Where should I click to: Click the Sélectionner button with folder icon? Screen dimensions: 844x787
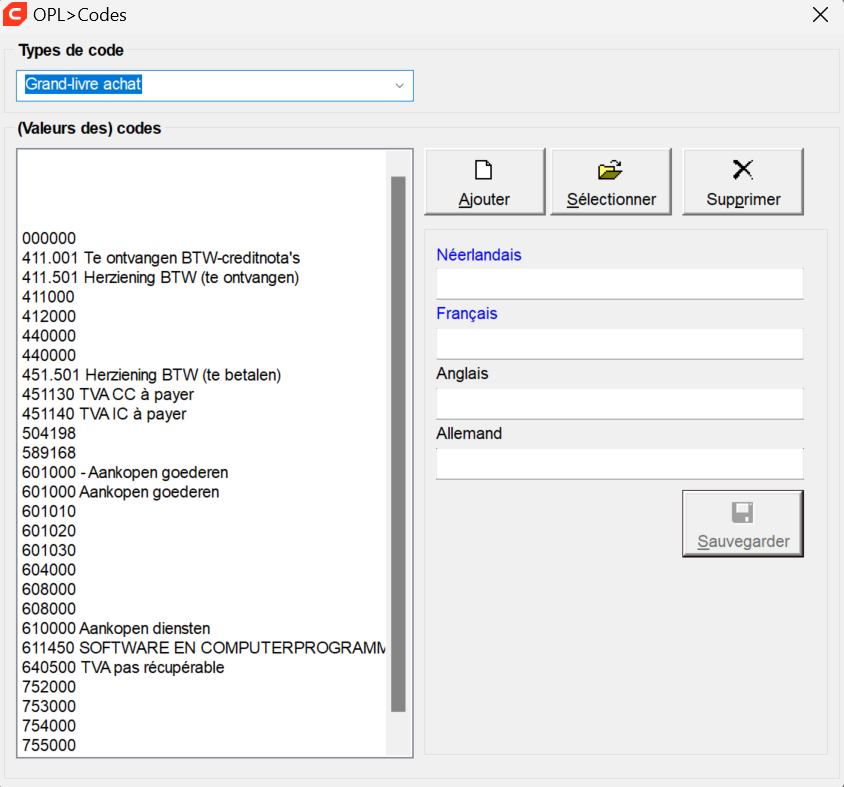(611, 182)
